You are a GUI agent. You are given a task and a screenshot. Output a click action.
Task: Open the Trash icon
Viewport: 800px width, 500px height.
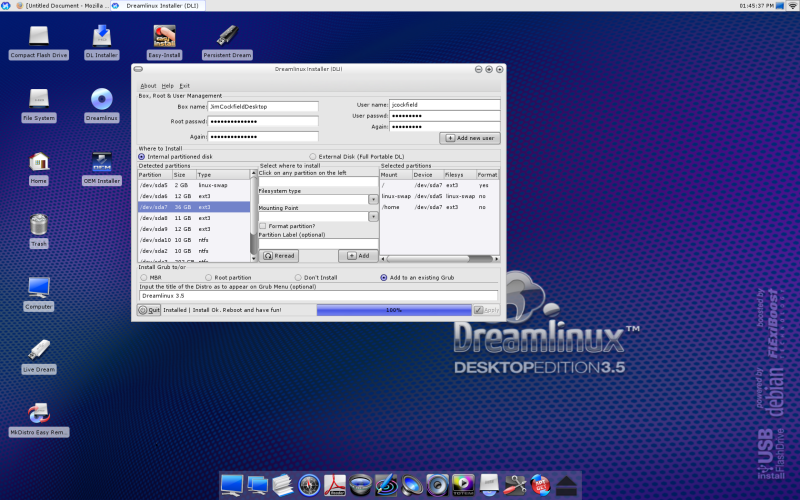[39, 225]
